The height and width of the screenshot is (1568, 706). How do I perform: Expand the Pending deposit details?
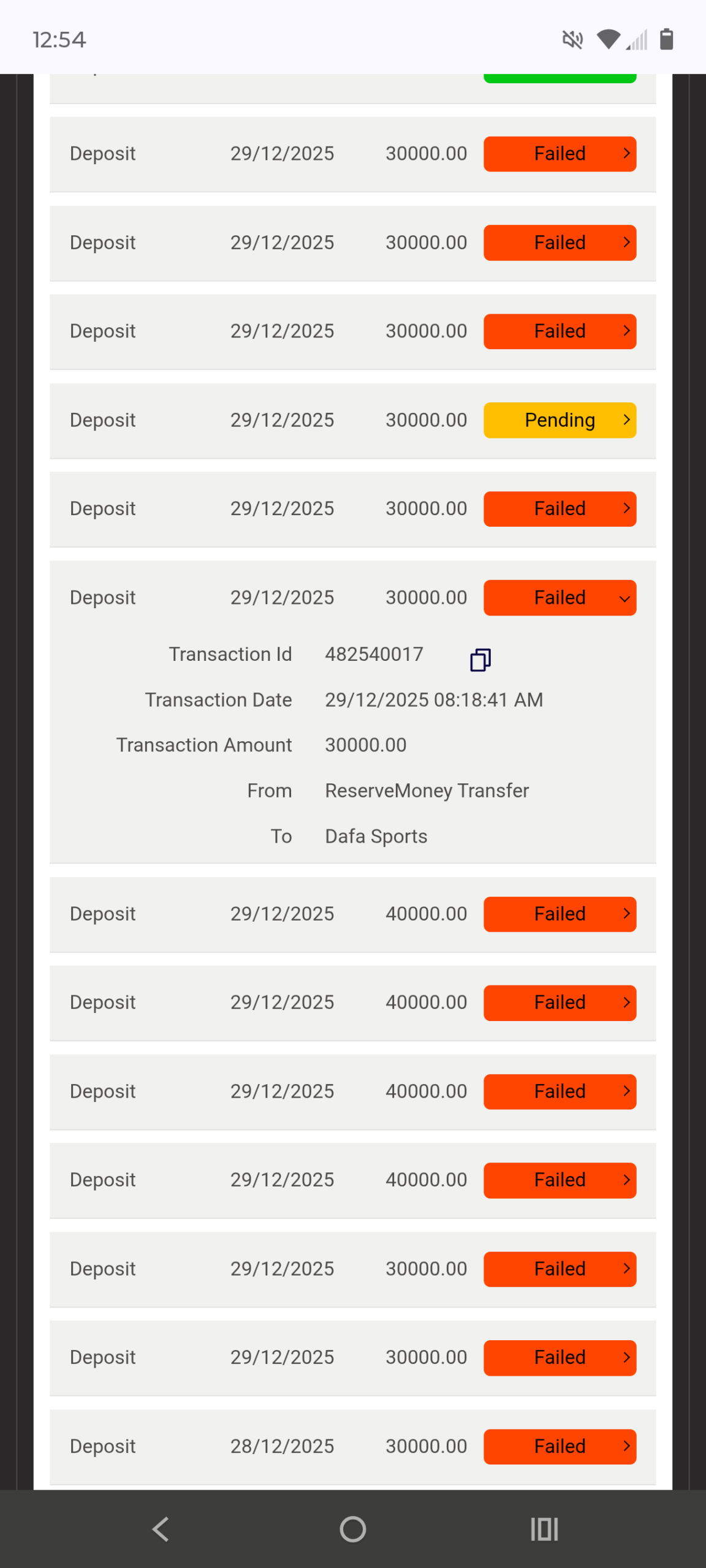(560, 420)
